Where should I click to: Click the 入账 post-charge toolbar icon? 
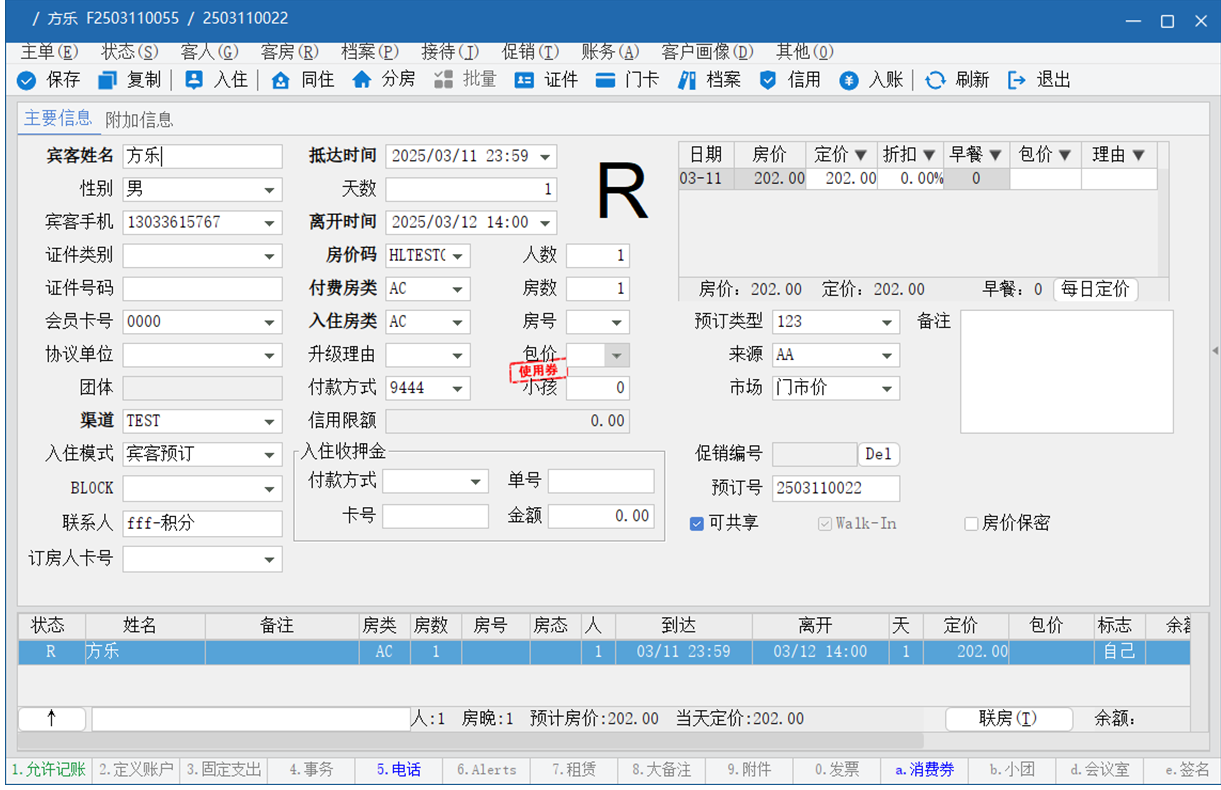click(849, 80)
